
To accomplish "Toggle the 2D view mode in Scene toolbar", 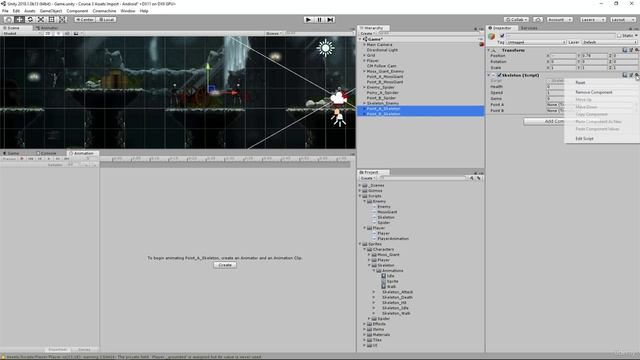I will point(48,33).
